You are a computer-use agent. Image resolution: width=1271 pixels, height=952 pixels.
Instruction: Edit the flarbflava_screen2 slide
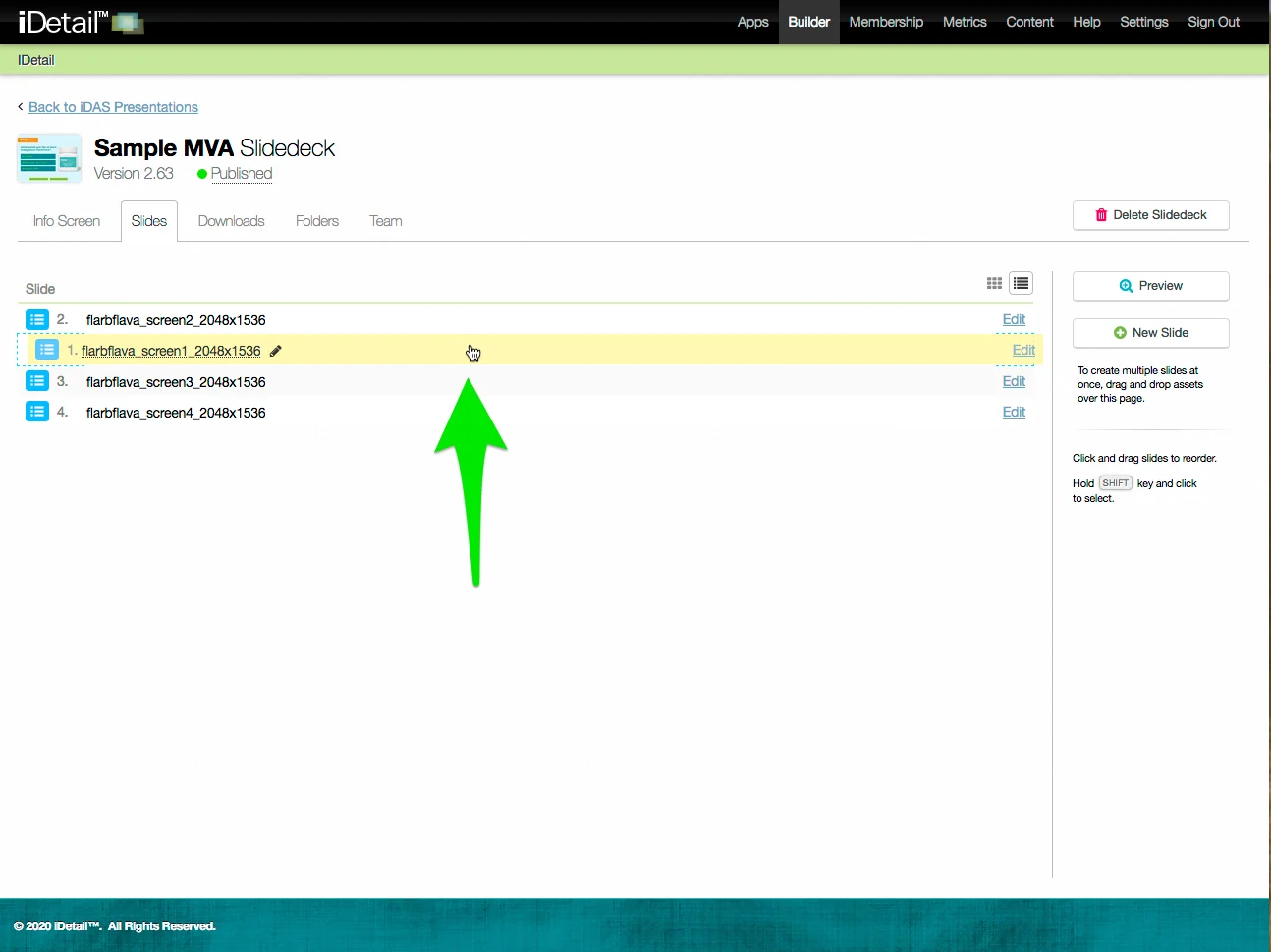(1014, 320)
